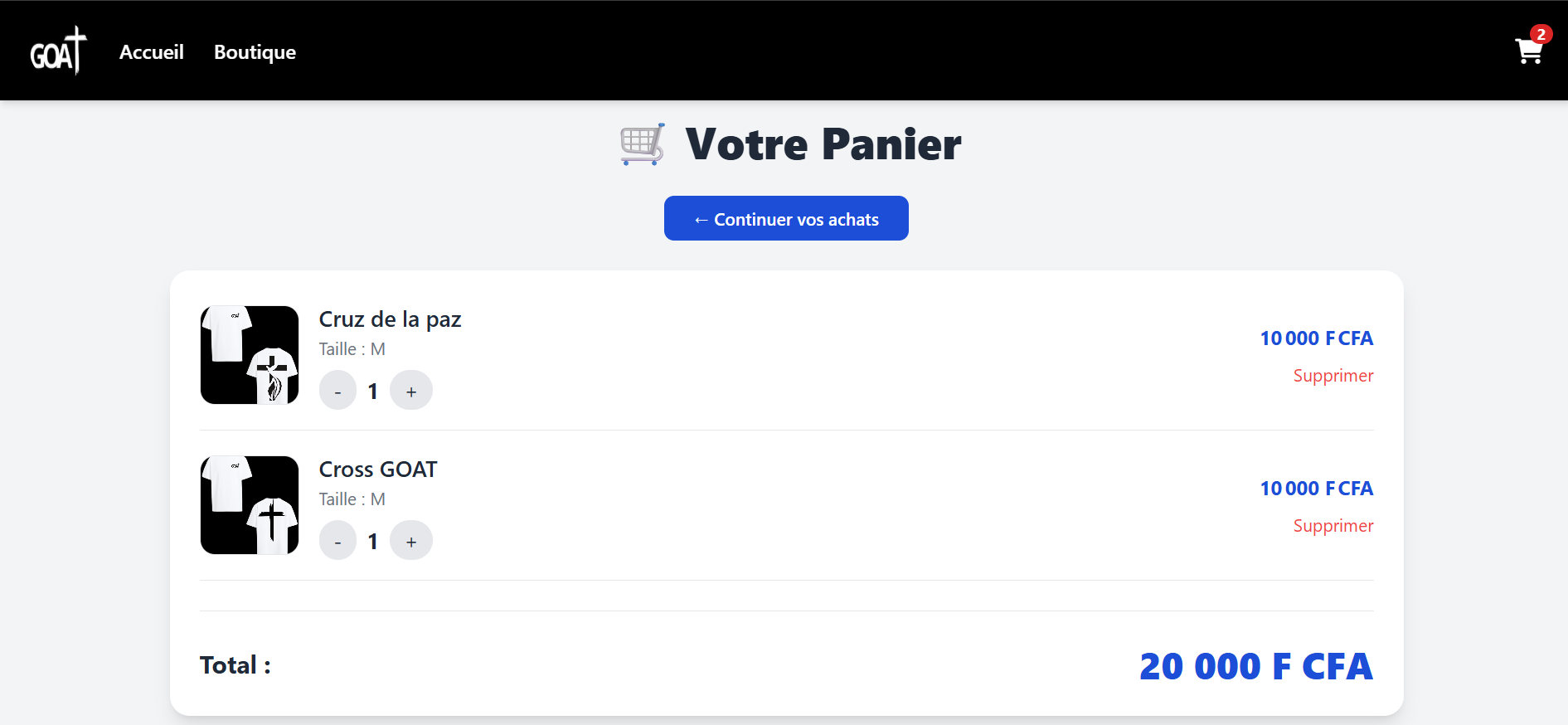Click the Cross GOAT product name

378,470
